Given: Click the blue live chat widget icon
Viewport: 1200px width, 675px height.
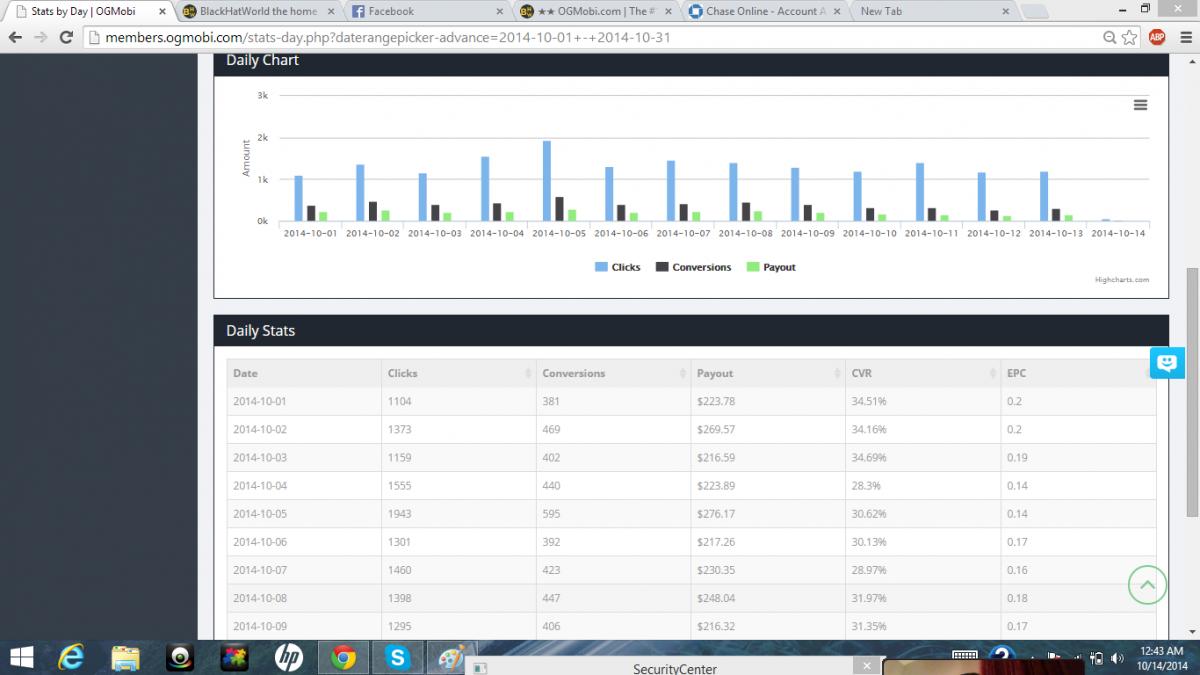Looking at the screenshot, I should (1167, 362).
